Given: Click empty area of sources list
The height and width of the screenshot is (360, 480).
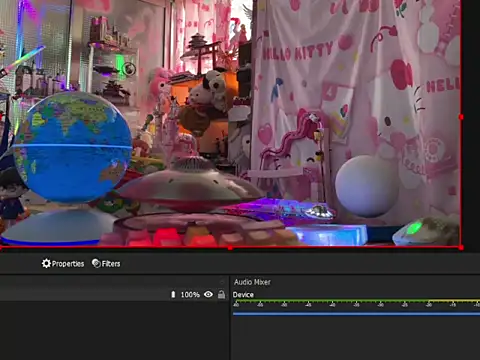Looking at the screenshot, I should pos(114,330).
